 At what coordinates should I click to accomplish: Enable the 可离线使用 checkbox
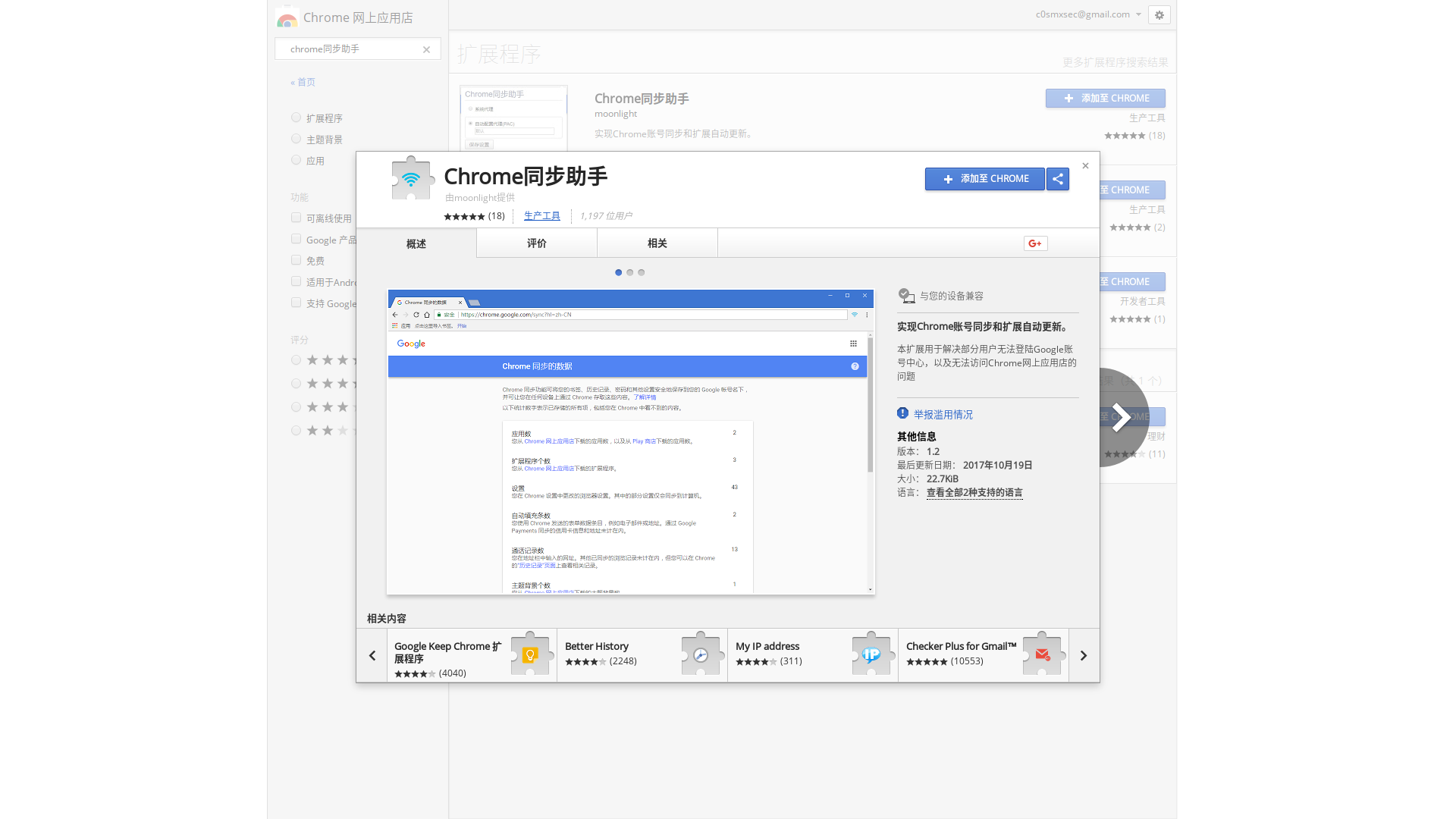pos(296,218)
